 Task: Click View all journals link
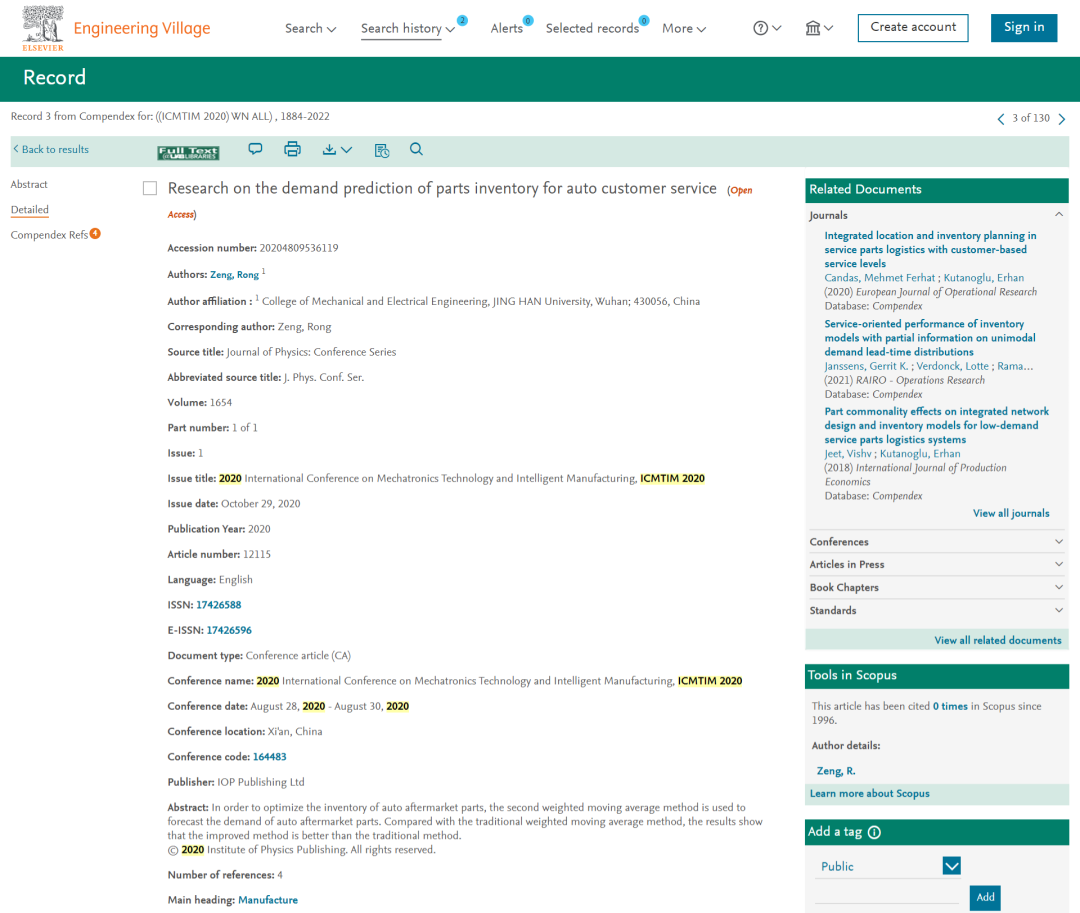click(1011, 514)
